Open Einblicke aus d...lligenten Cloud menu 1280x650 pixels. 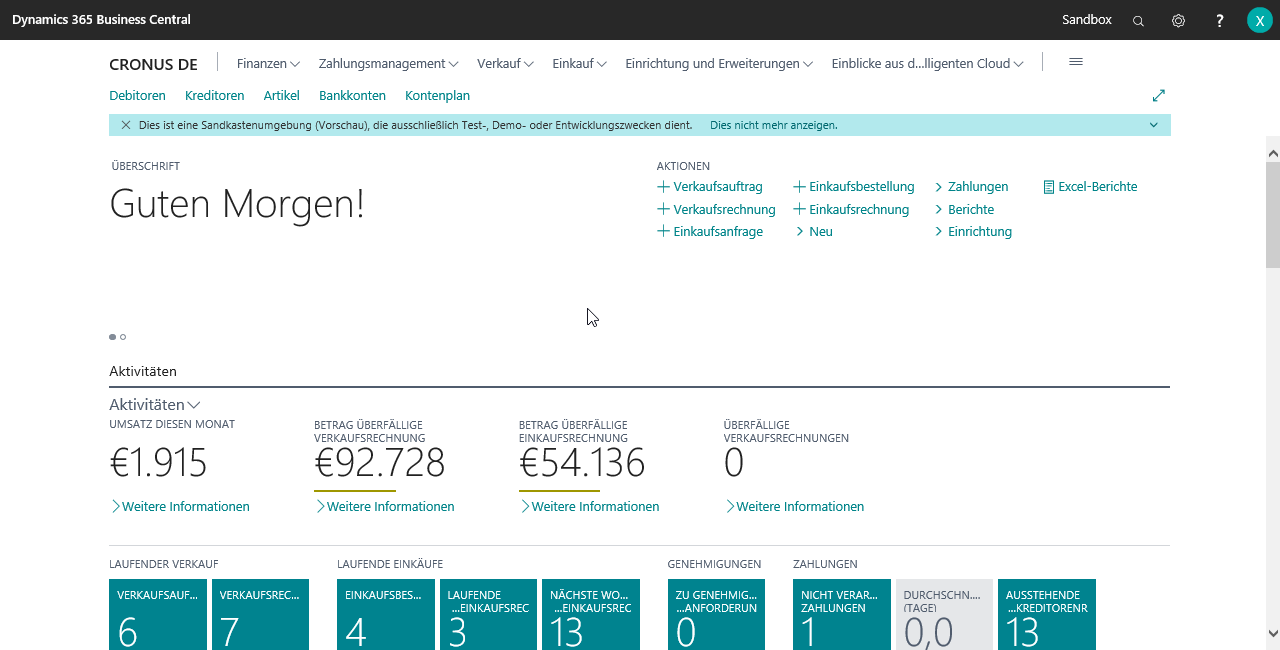(928, 64)
